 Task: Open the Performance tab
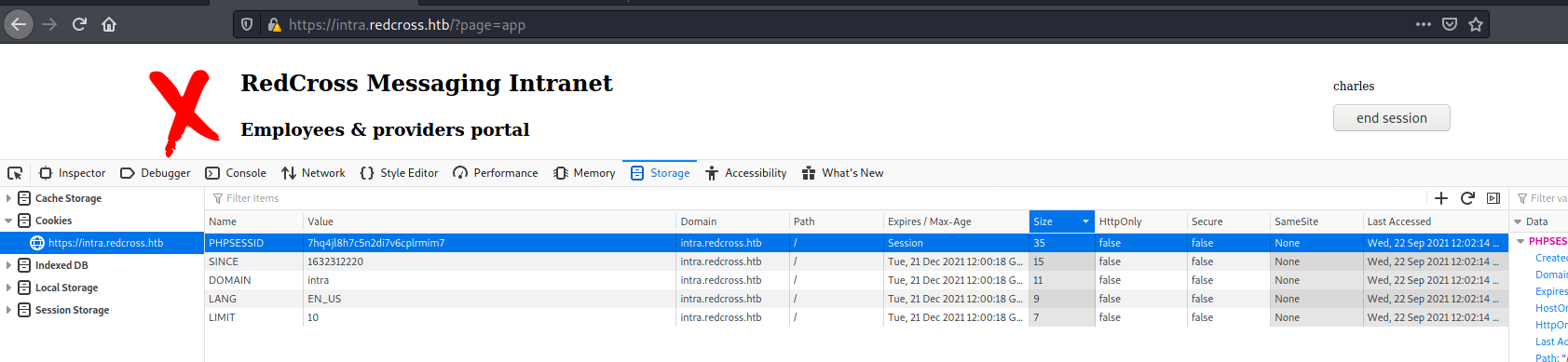tap(495, 173)
